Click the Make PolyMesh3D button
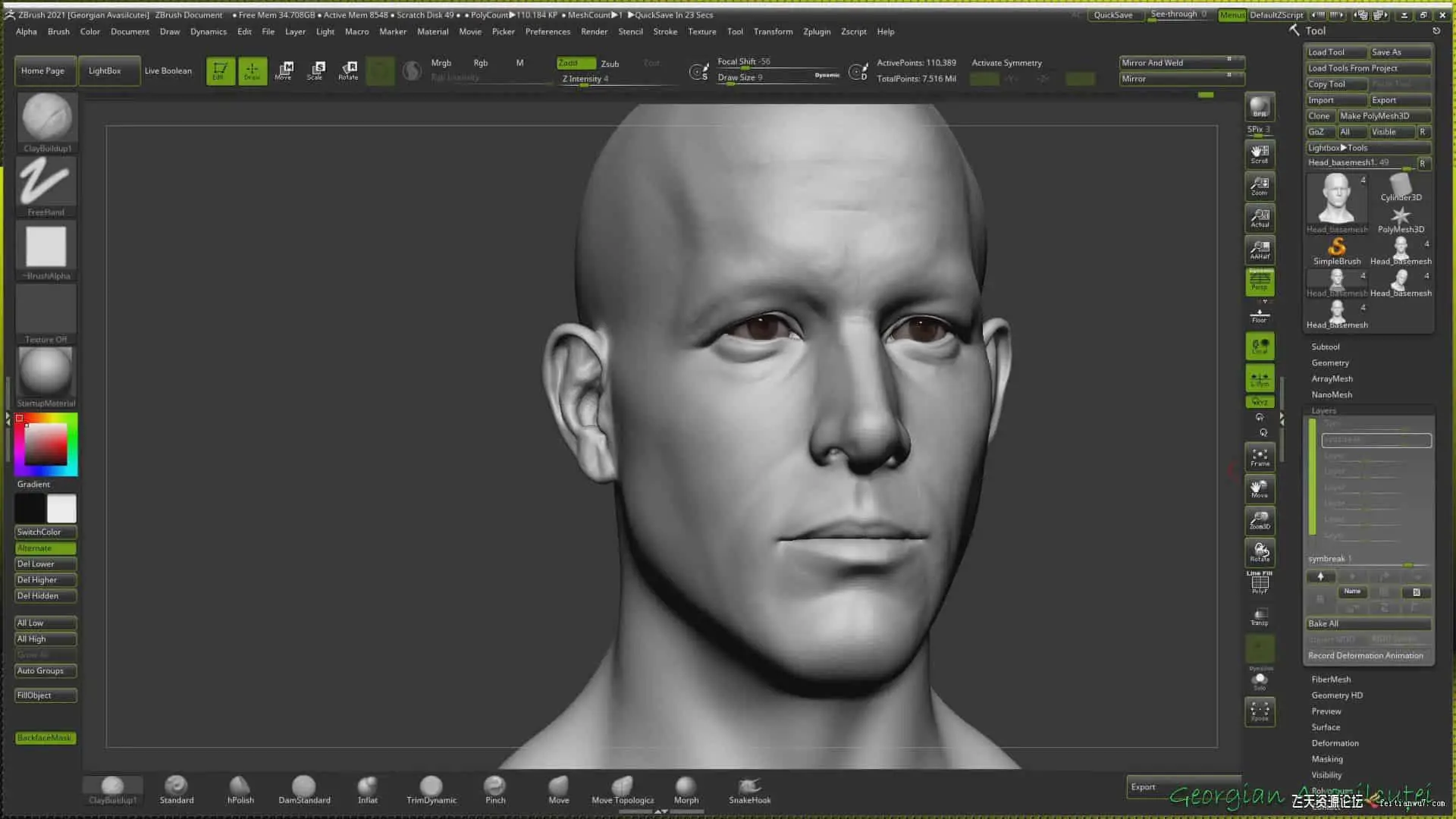Viewport: 1456px width, 819px height. click(x=1382, y=116)
